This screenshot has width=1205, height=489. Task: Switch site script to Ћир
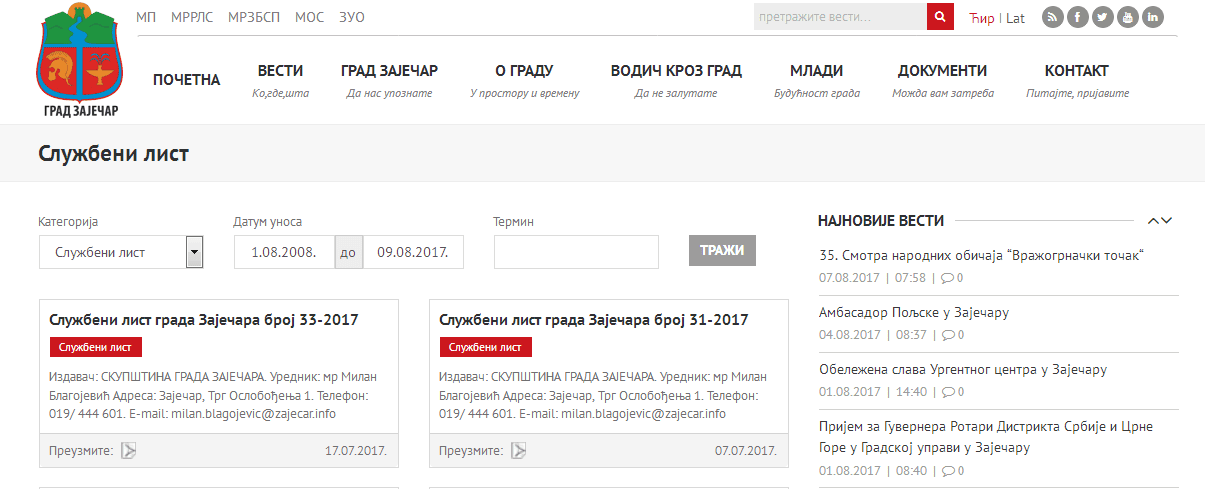pyautogui.click(x=981, y=18)
